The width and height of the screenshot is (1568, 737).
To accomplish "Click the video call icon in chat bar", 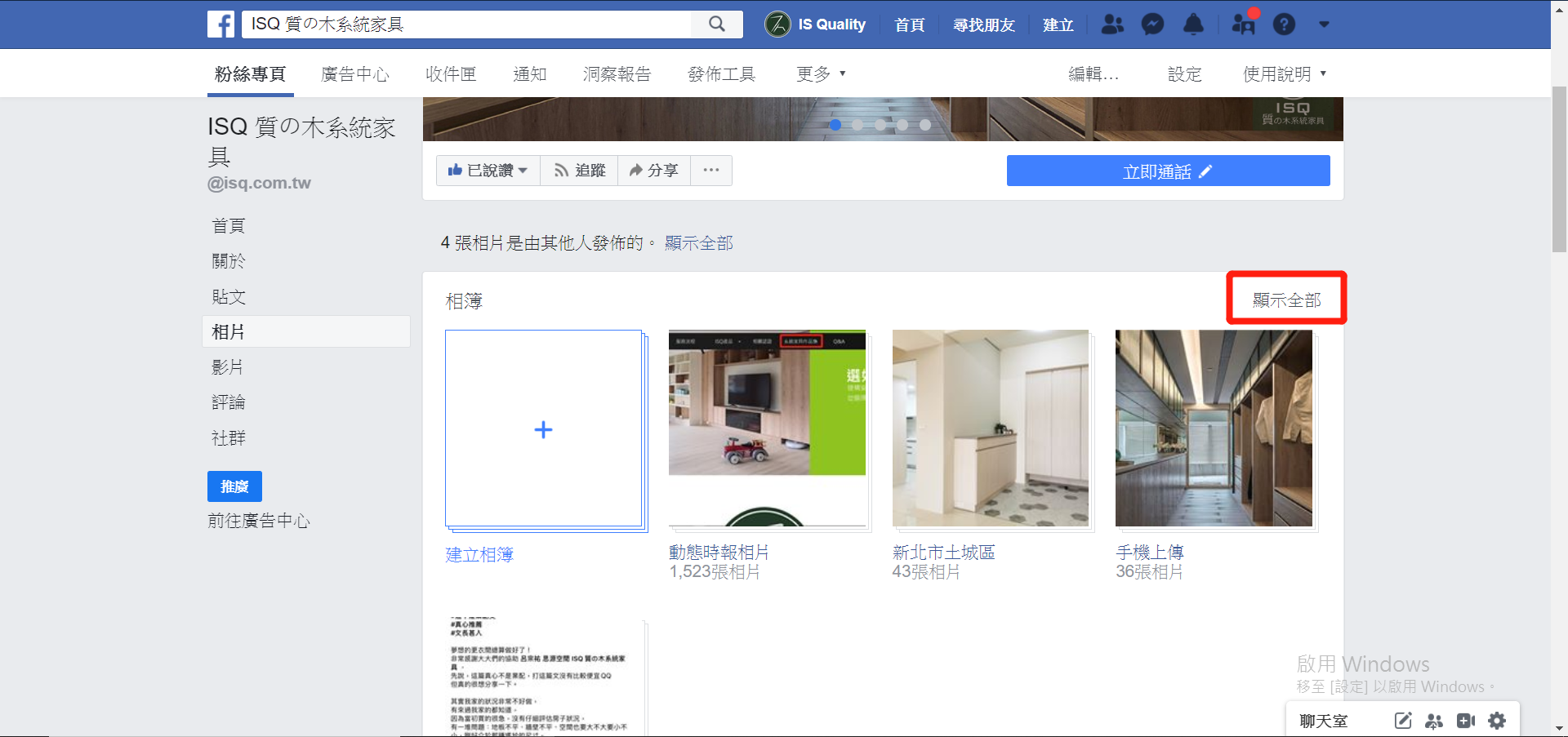I will (1466, 721).
